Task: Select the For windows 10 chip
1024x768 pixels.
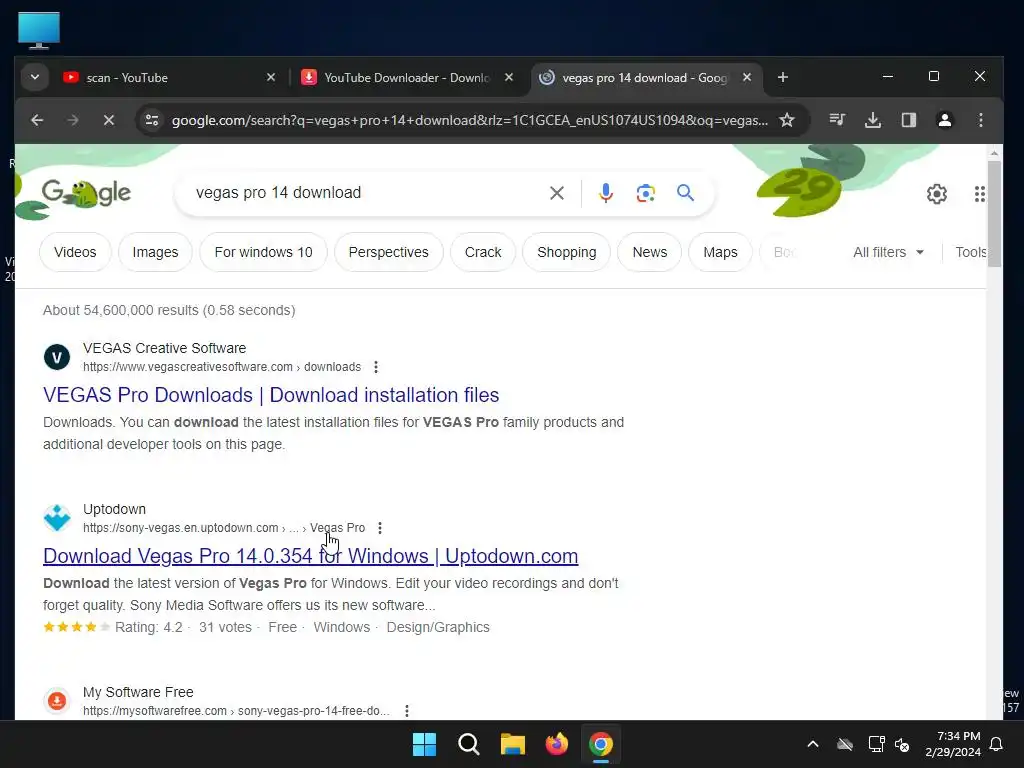Action: click(x=263, y=252)
